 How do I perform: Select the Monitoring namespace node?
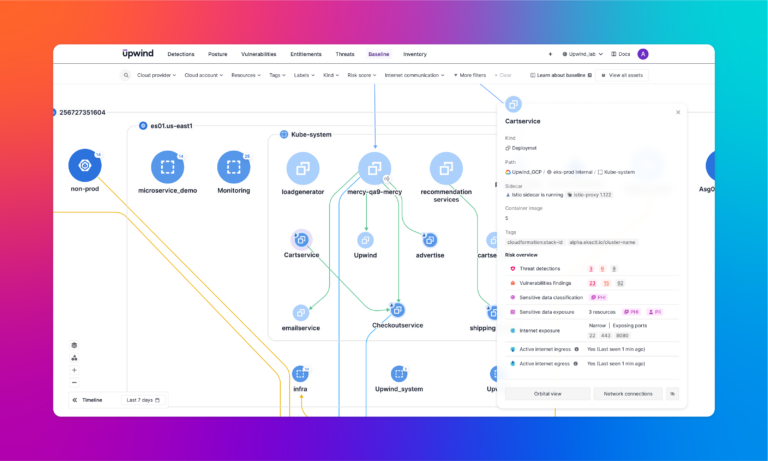pos(234,167)
